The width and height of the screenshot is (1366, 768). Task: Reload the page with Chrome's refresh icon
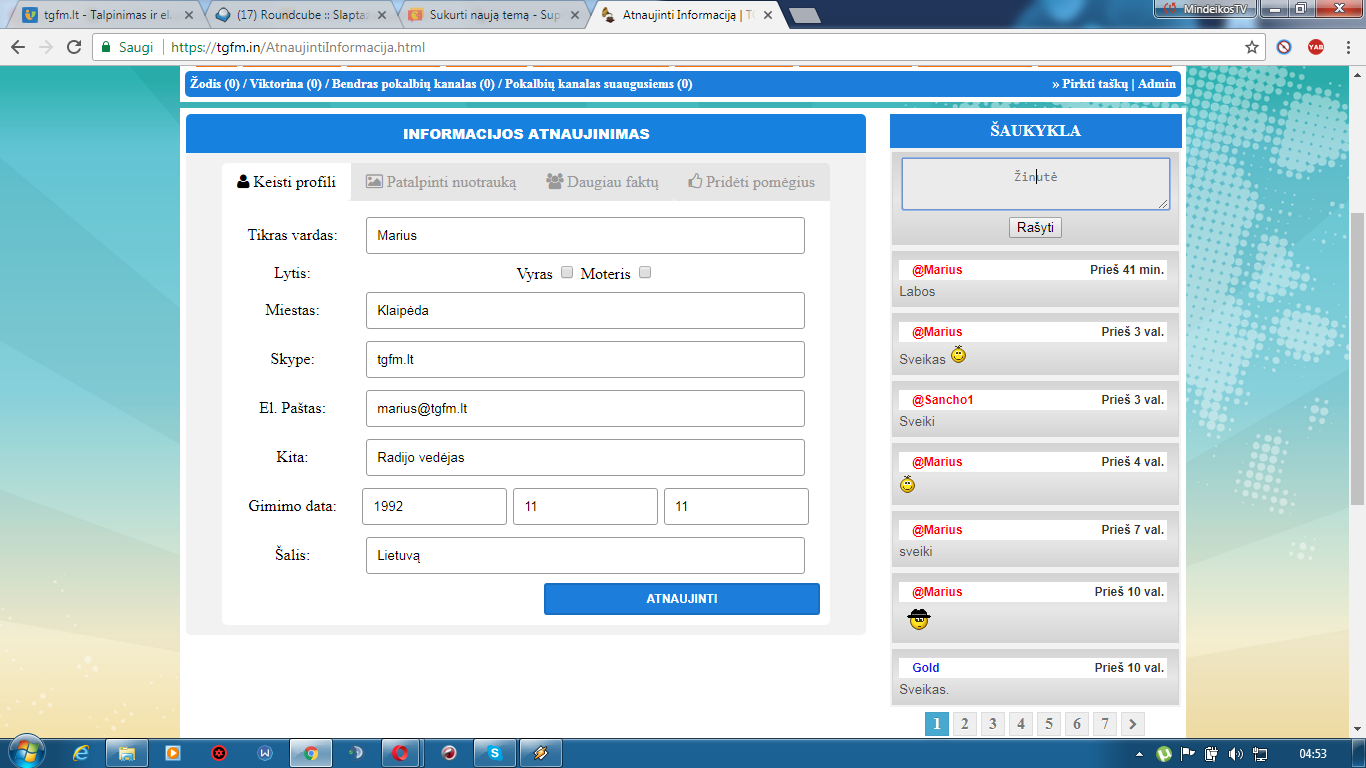coord(74,47)
